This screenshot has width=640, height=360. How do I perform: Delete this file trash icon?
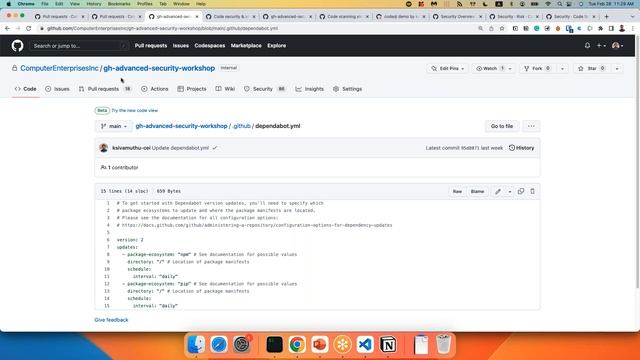point(533,191)
